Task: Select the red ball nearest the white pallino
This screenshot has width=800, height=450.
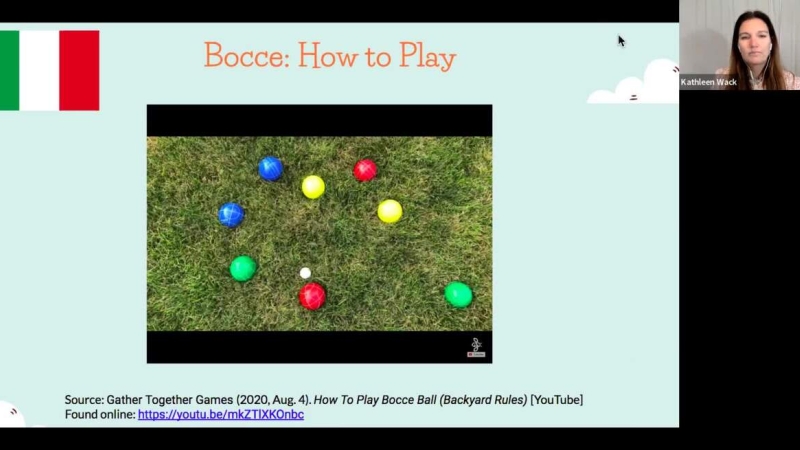Action: click(312, 295)
